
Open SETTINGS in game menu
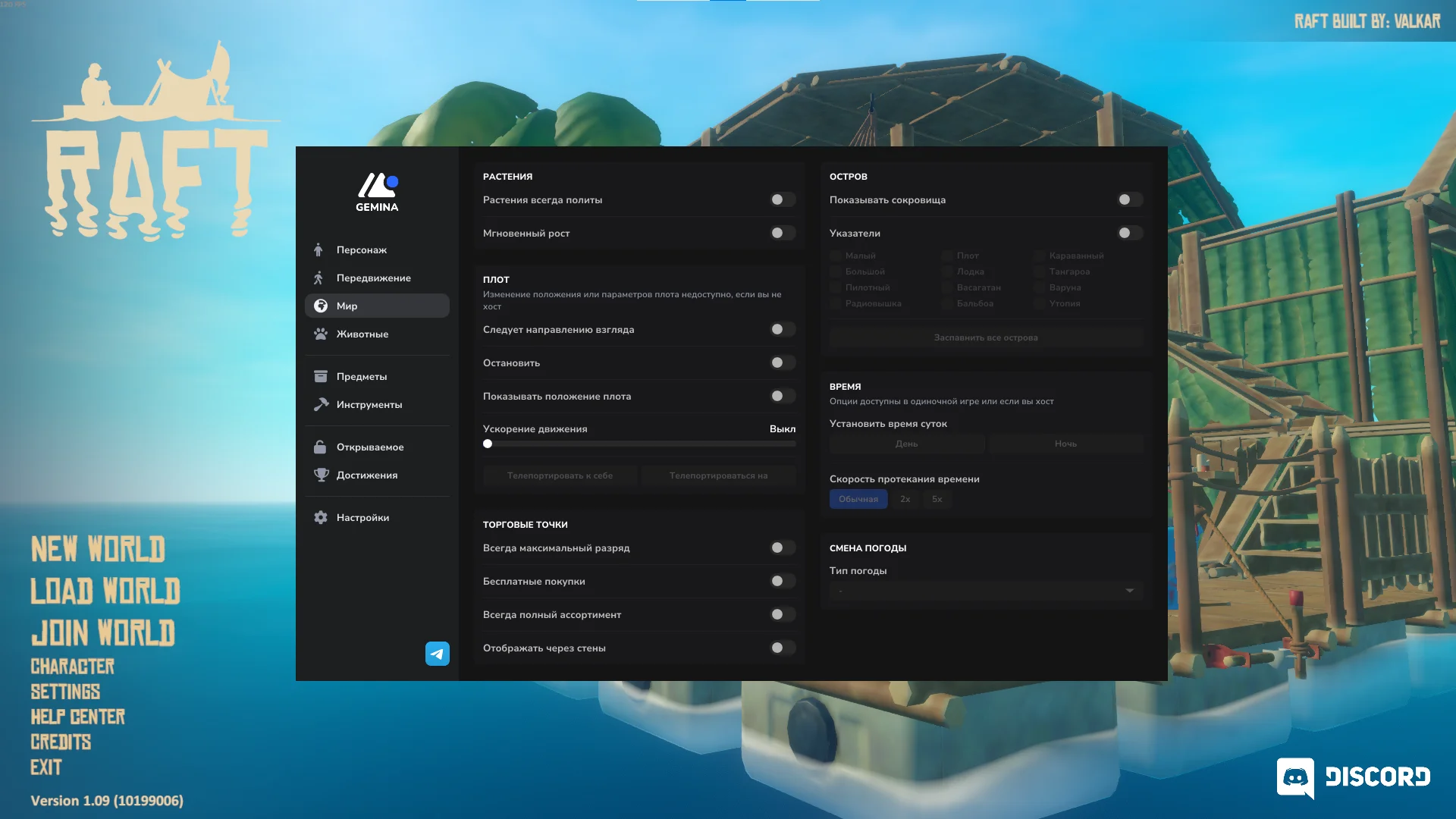pos(65,692)
